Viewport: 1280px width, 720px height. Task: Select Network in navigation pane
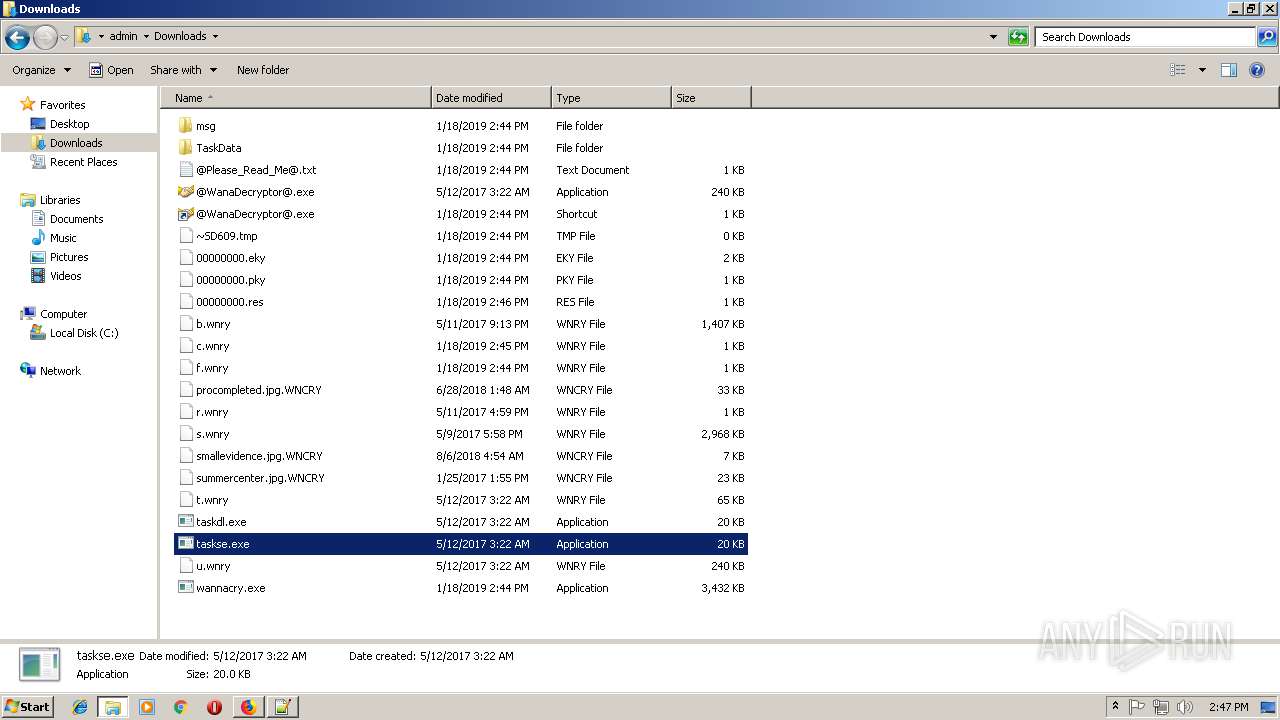(x=60, y=371)
